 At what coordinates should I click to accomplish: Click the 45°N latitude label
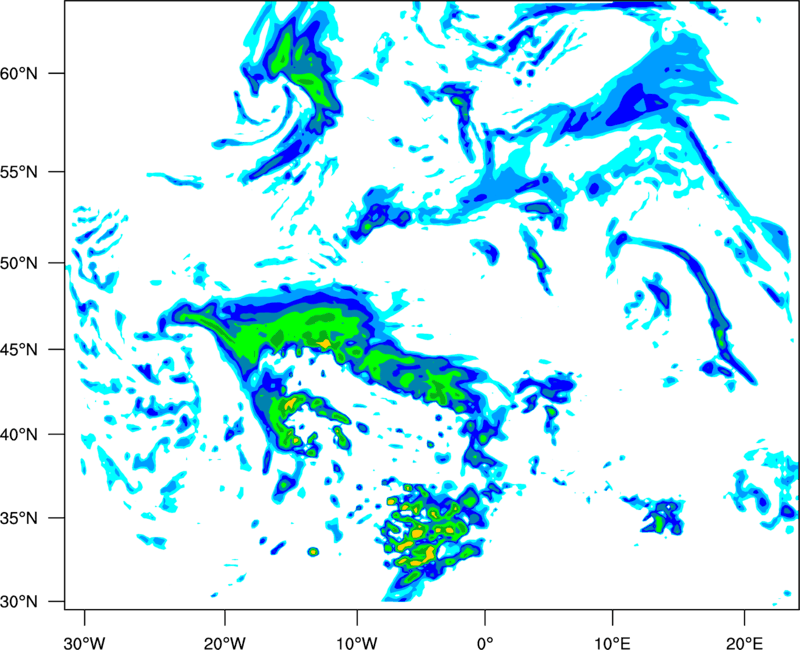tap(18, 349)
